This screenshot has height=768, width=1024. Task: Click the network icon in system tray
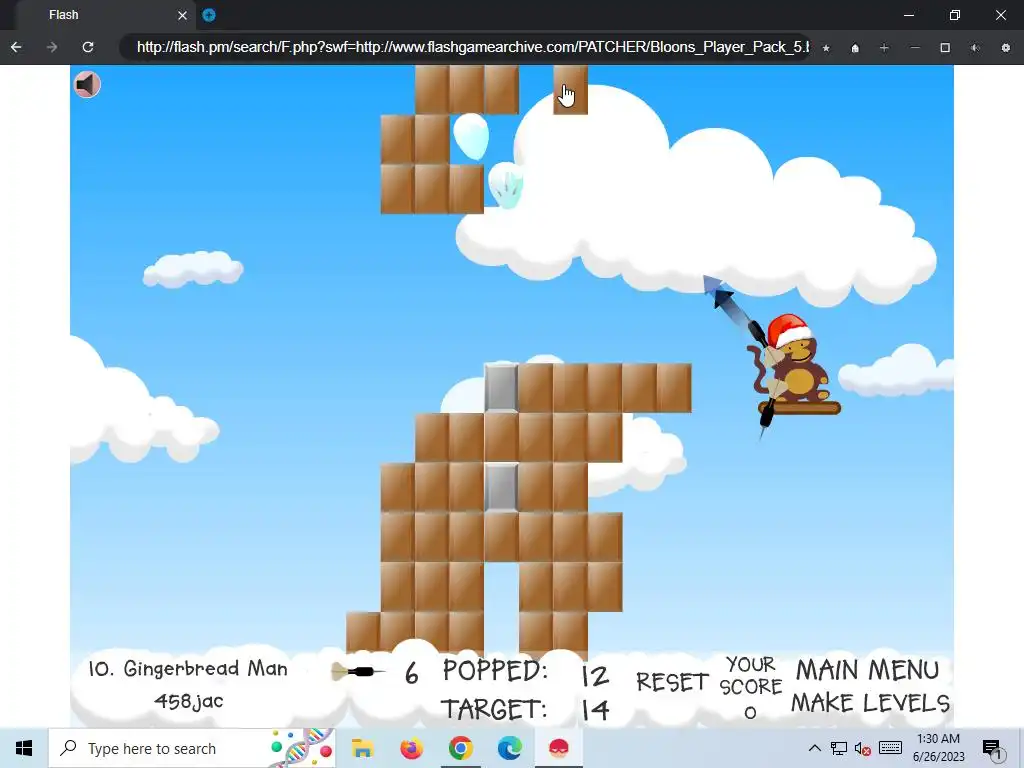[x=839, y=748]
